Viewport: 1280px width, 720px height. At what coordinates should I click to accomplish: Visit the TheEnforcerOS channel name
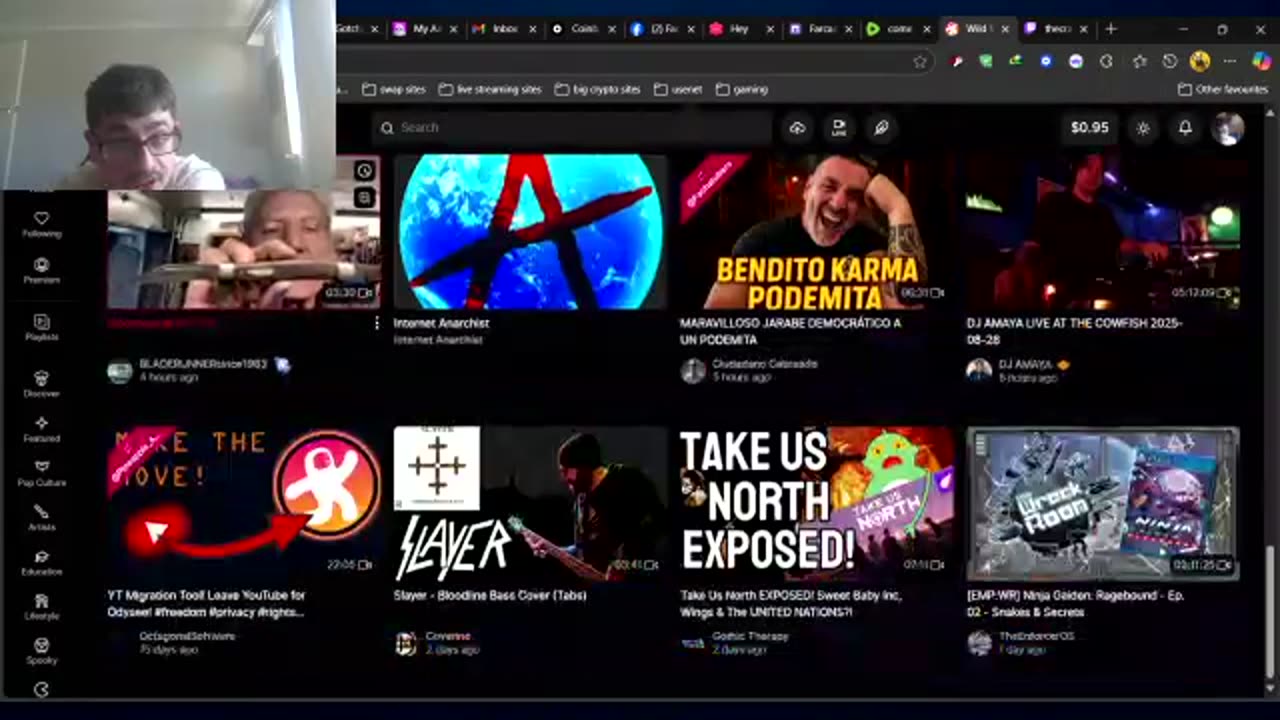coord(1036,636)
